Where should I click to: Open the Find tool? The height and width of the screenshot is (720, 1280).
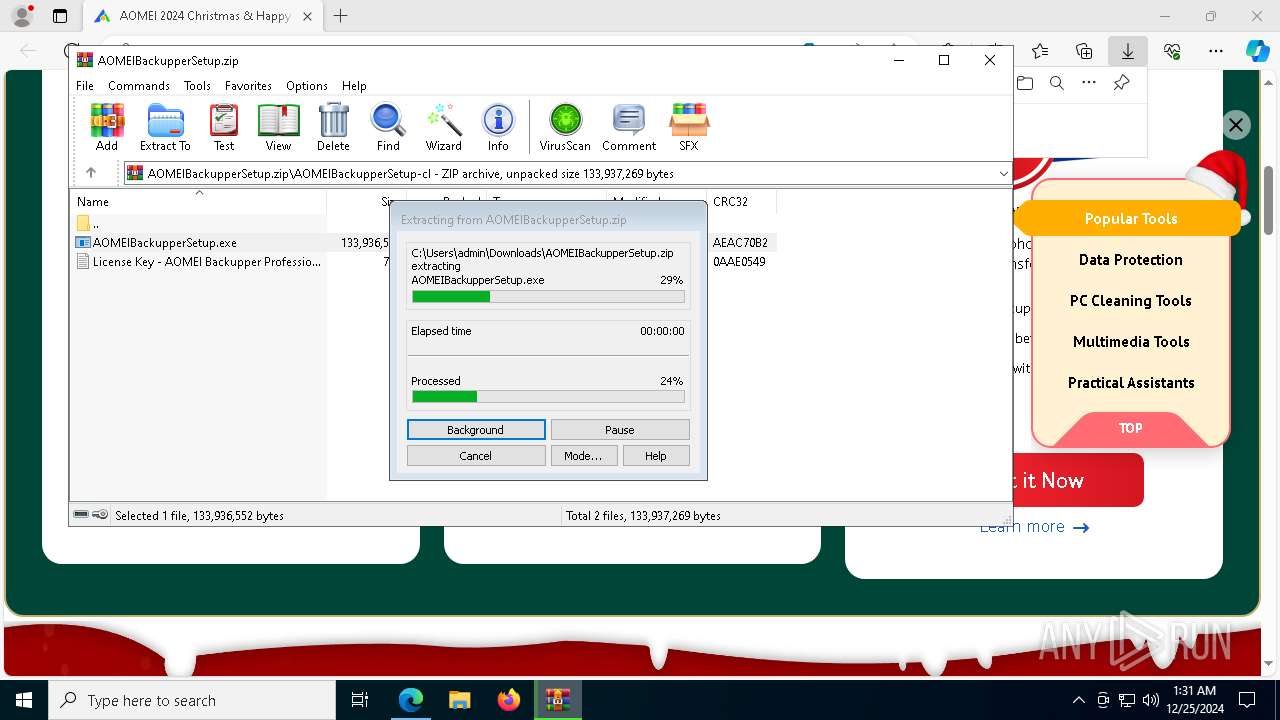point(388,127)
